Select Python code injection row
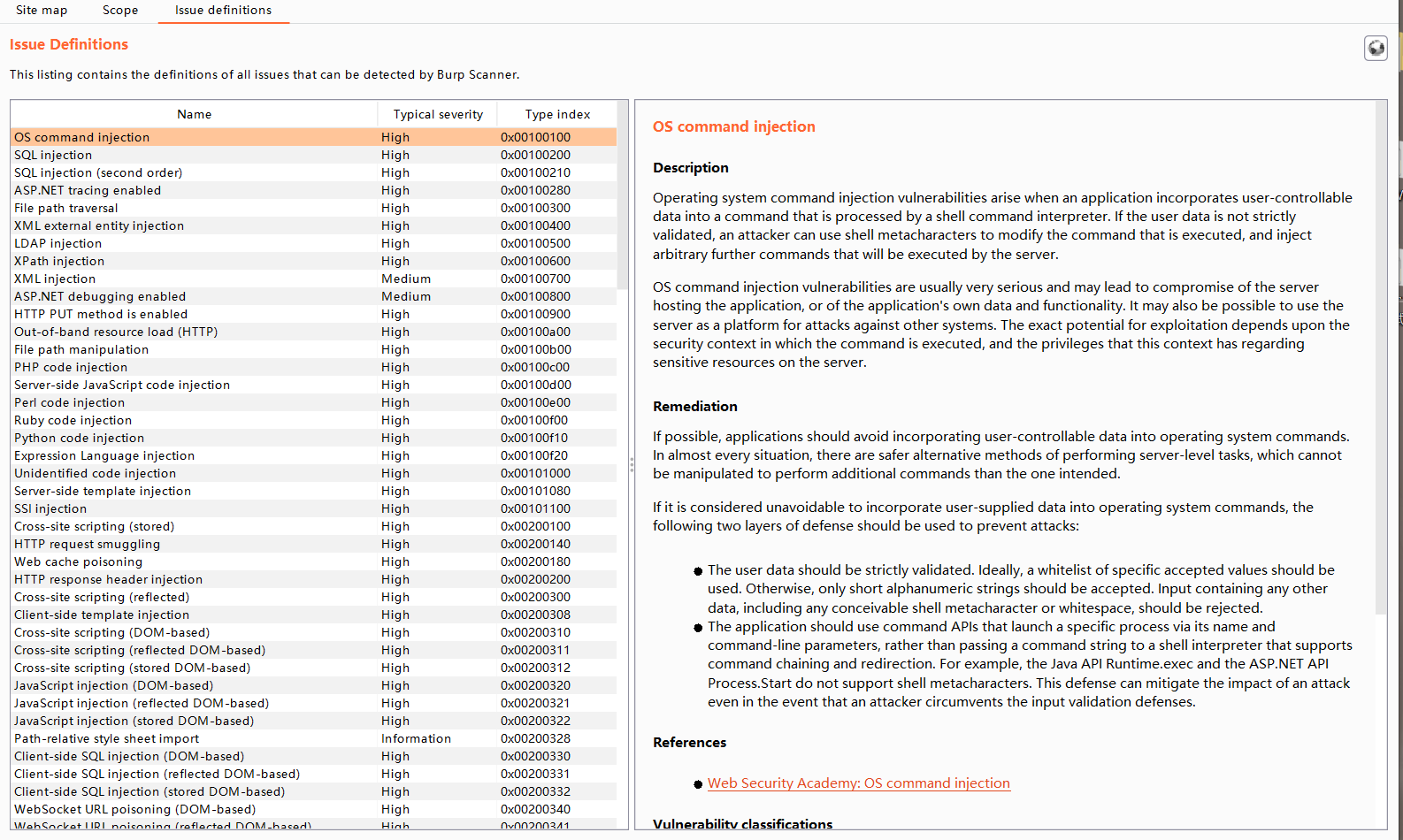The width and height of the screenshot is (1403, 840). point(313,438)
